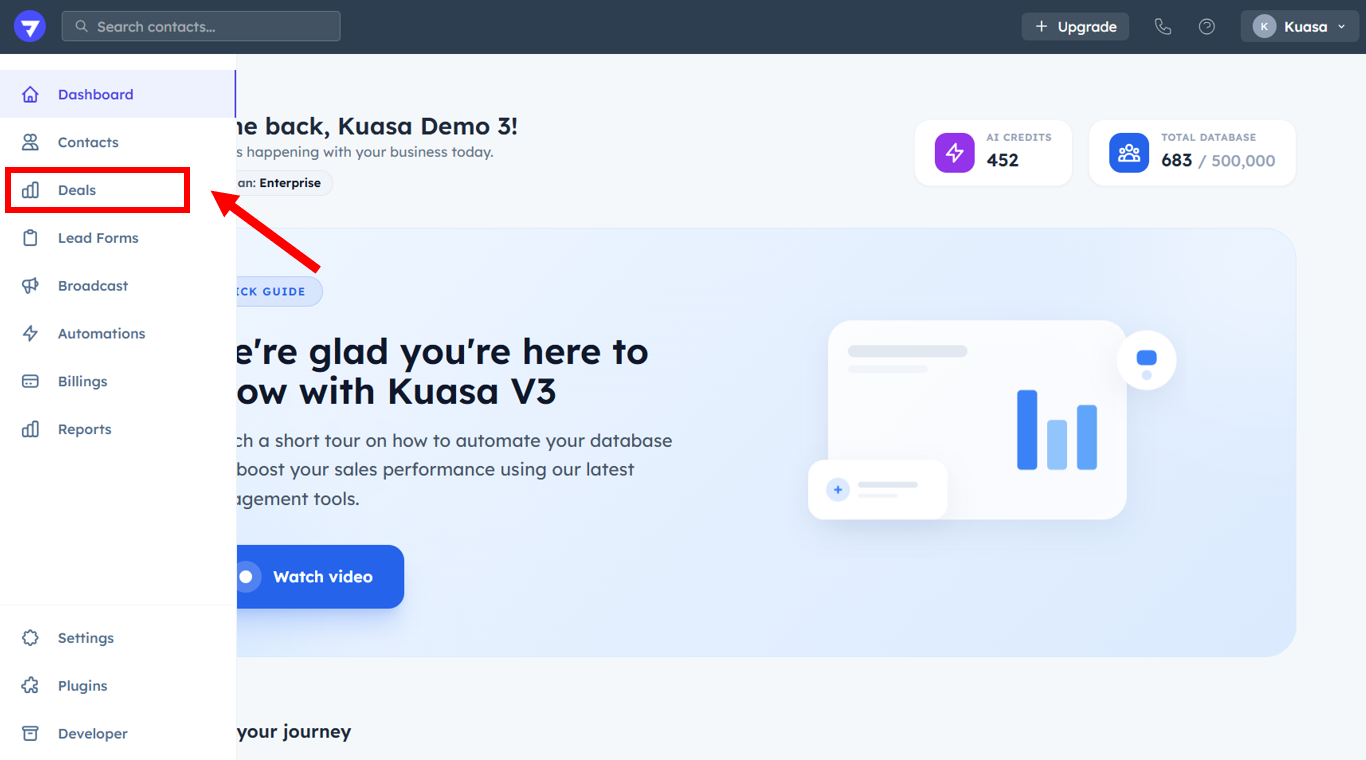Image resolution: width=1366 pixels, height=760 pixels.
Task: Click the Automations lightning bolt icon
Action: [x=31, y=334]
